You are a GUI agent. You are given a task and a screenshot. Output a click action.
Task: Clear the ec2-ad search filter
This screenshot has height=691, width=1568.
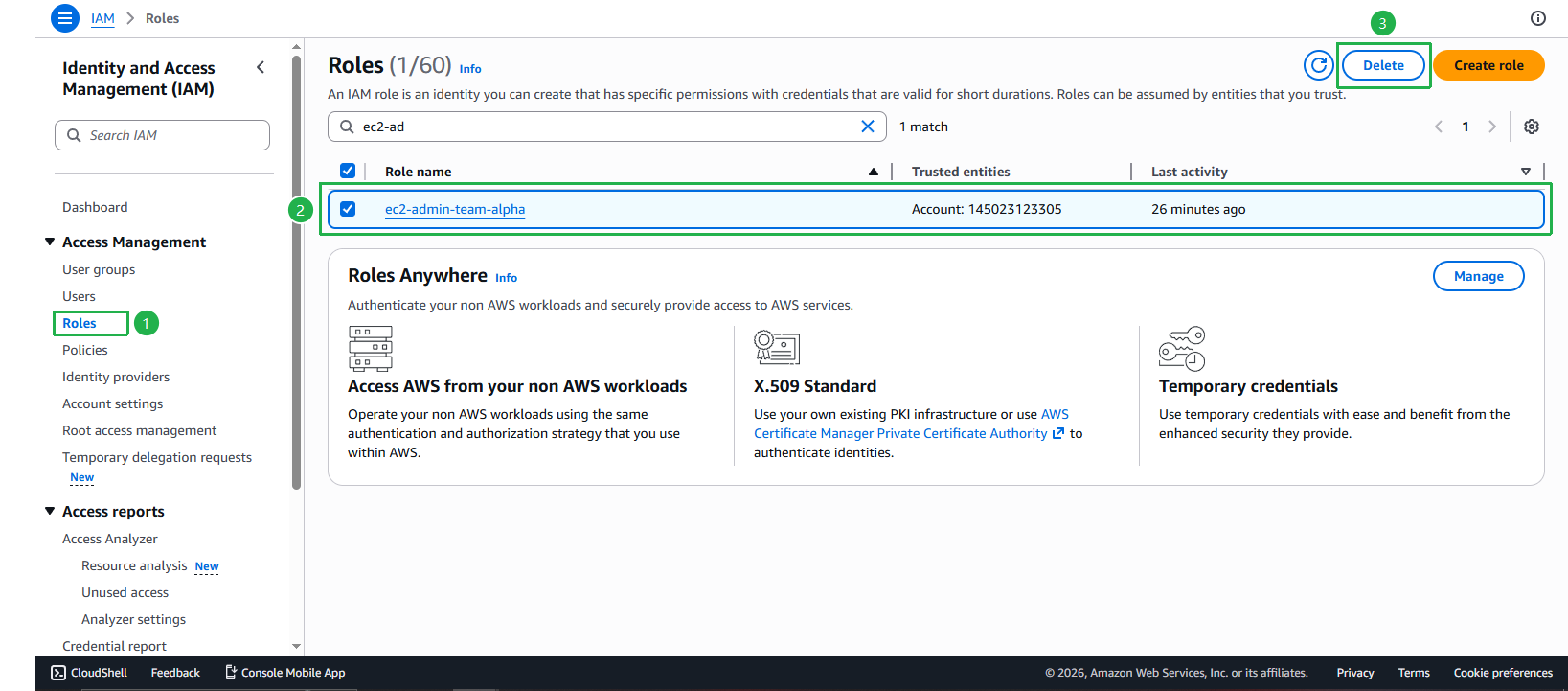868,127
